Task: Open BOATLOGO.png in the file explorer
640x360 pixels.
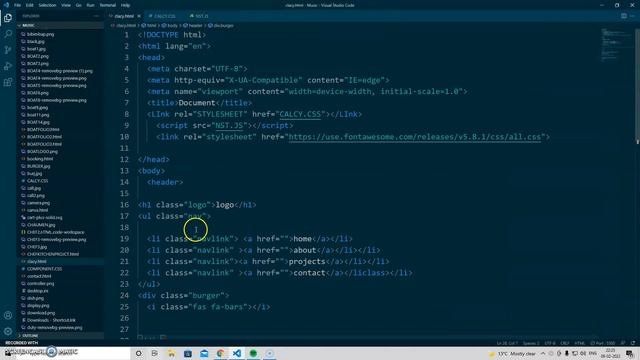Action: [x=42, y=151]
